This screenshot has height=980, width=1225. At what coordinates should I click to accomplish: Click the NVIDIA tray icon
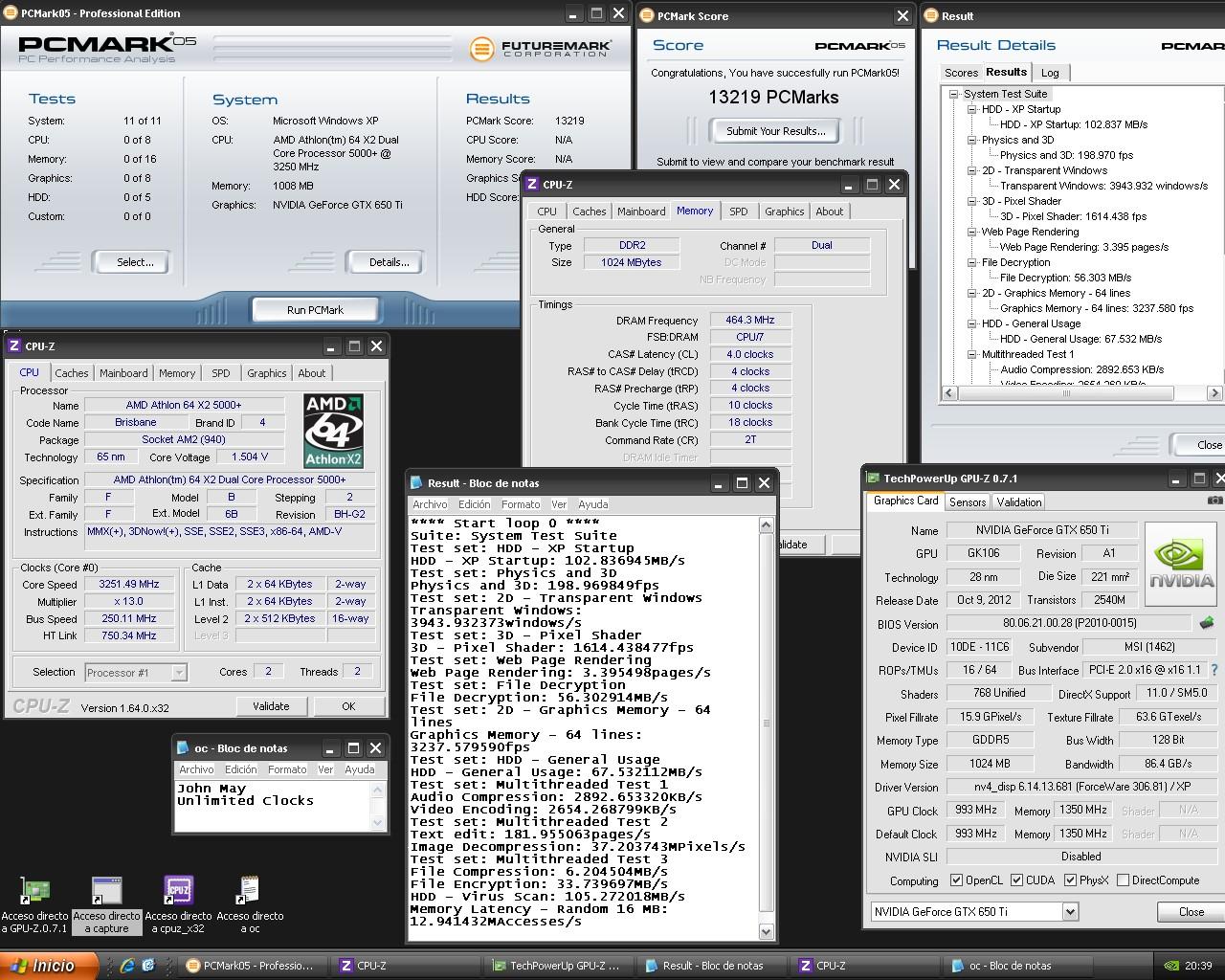[x=1170, y=966]
